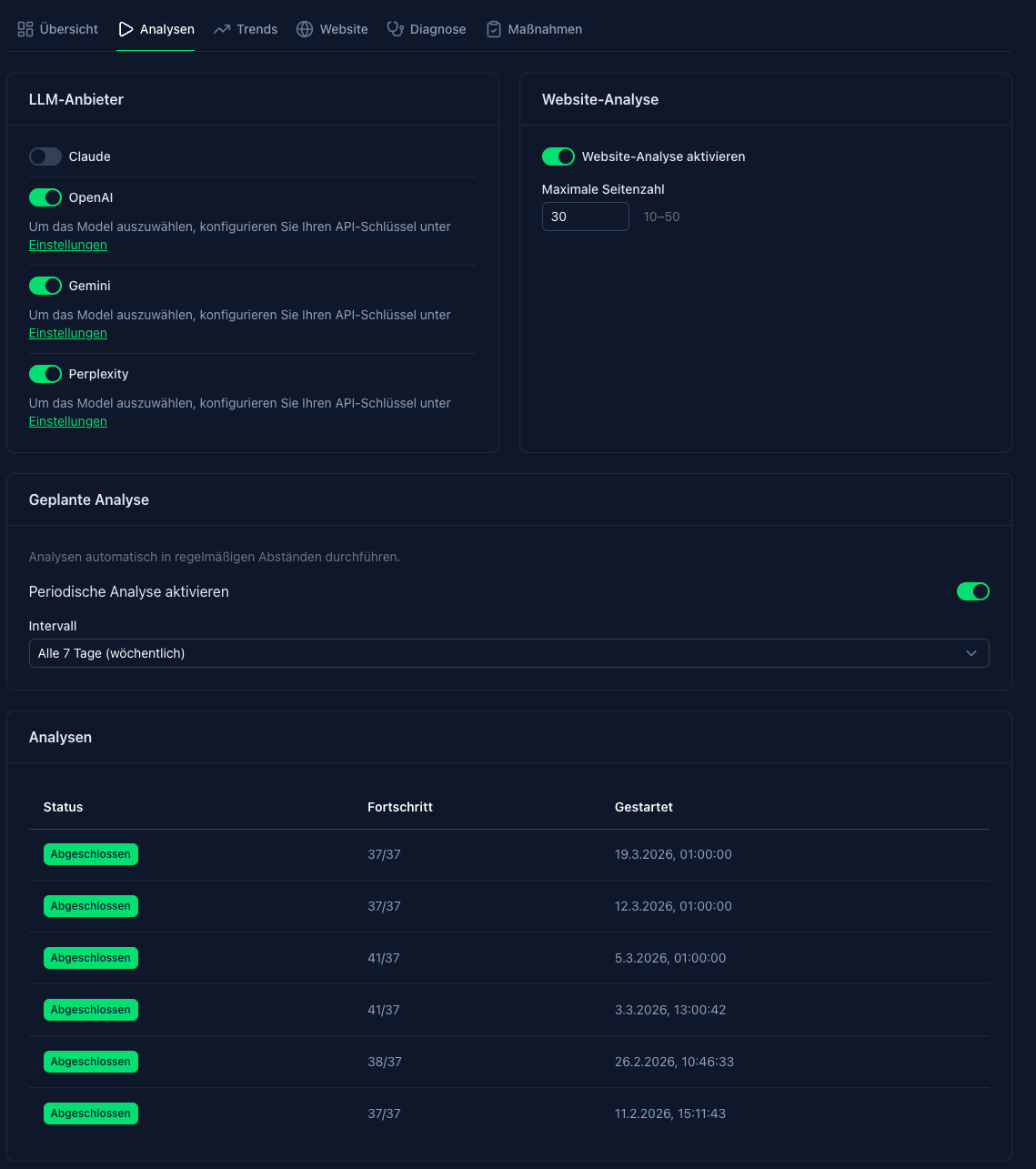Switch off the Perplexity toggle
Viewport: 1036px width, 1169px height.
click(x=45, y=374)
